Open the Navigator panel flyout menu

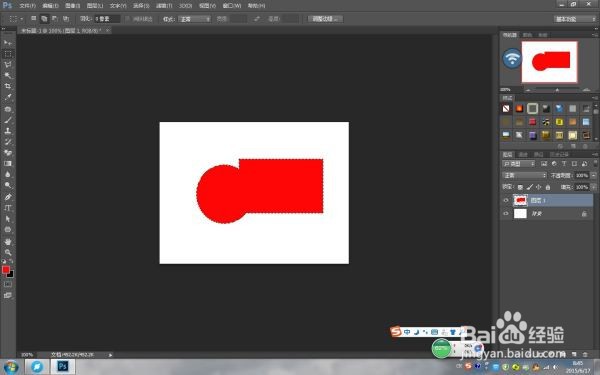click(x=595, y=35)
